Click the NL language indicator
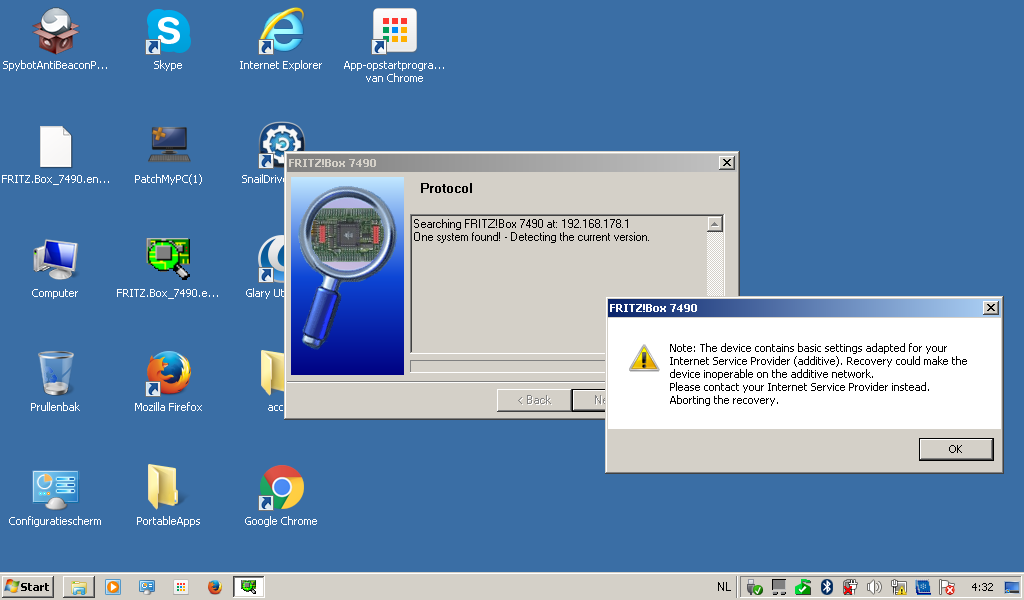 pos(724,587)
